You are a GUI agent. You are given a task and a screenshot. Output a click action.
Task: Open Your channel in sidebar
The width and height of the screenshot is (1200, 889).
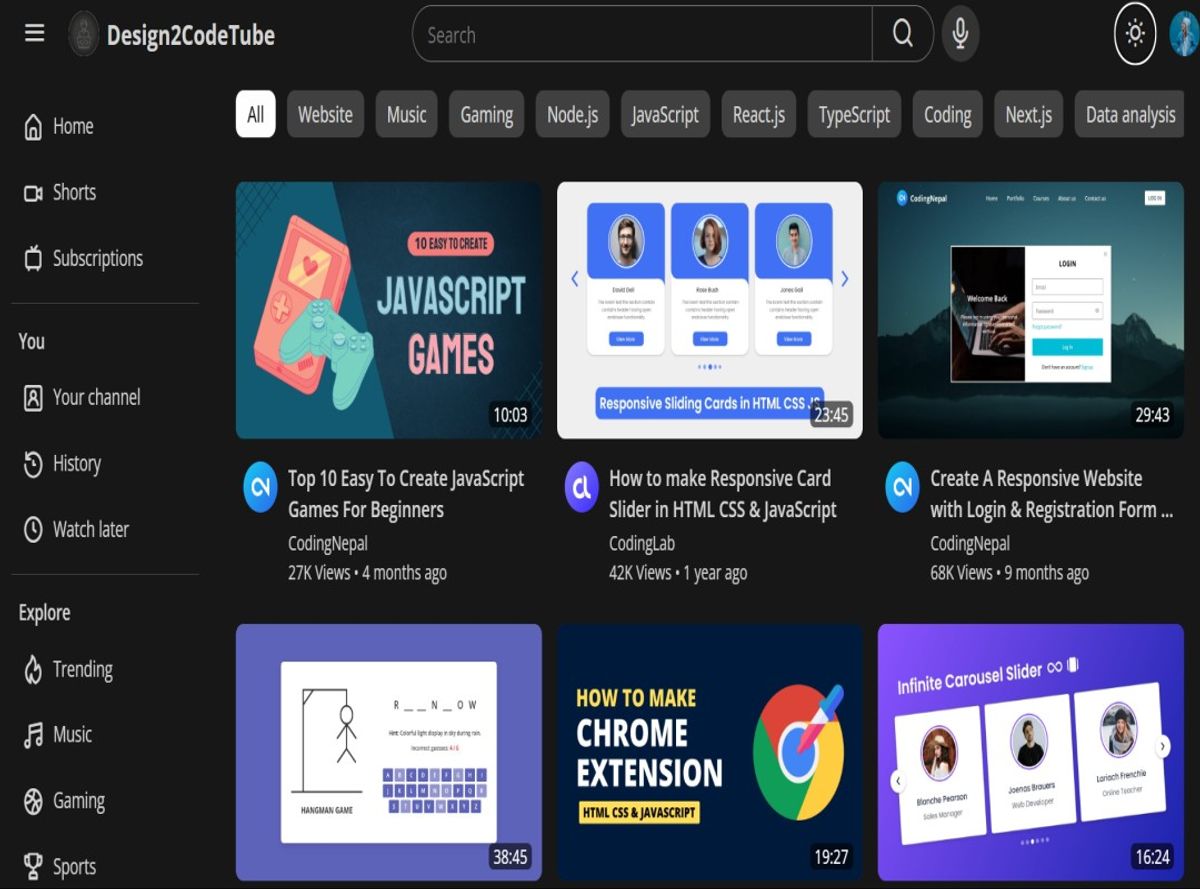pos(95,398)
